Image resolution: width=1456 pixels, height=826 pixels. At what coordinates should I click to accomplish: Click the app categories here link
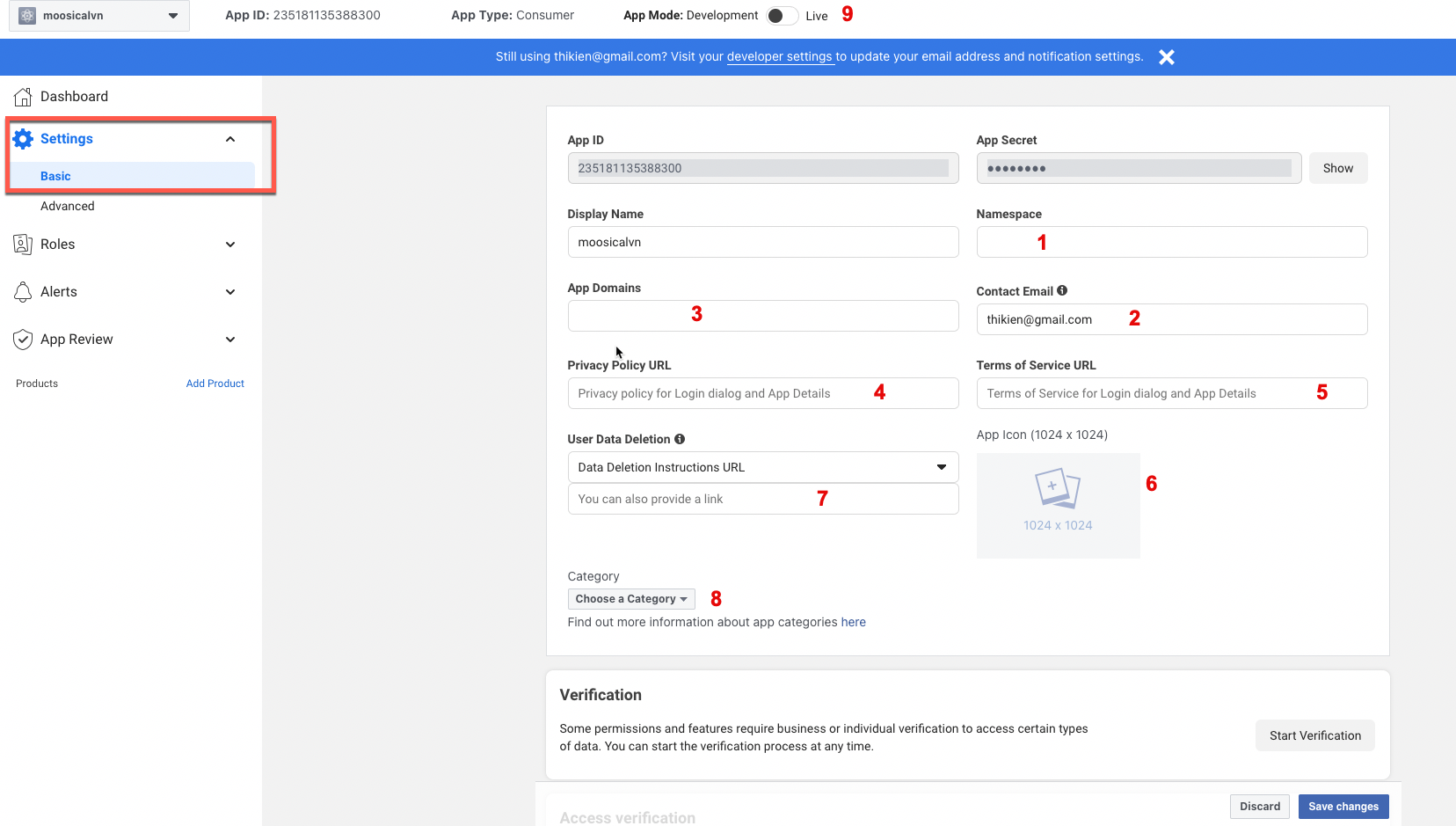click(x=854, y=622)
